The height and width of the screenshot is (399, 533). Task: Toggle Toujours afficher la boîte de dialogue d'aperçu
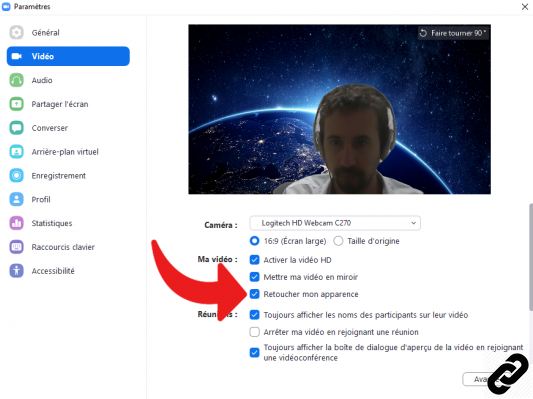254,352
